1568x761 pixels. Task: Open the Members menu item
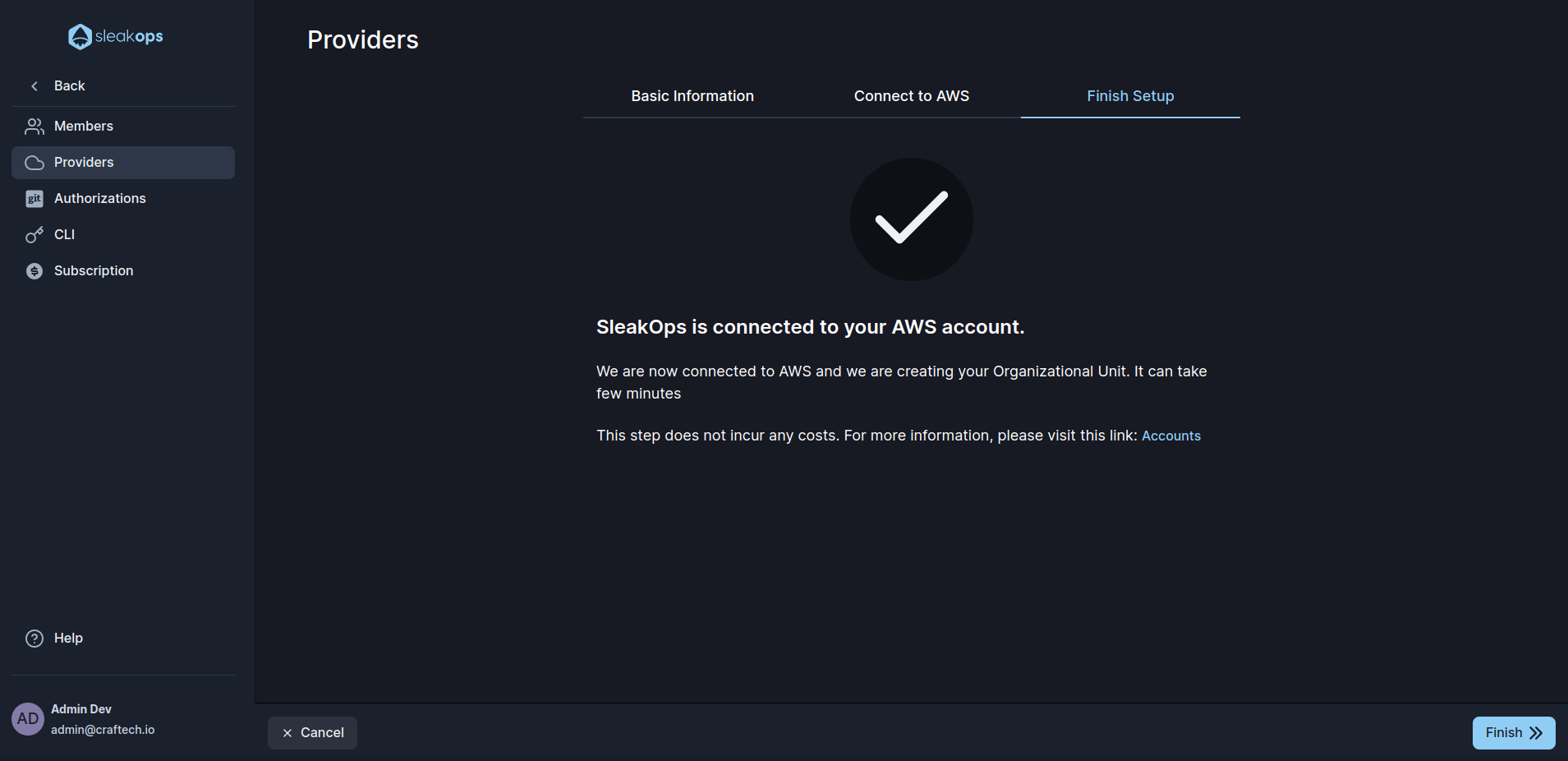pos(123,127)
